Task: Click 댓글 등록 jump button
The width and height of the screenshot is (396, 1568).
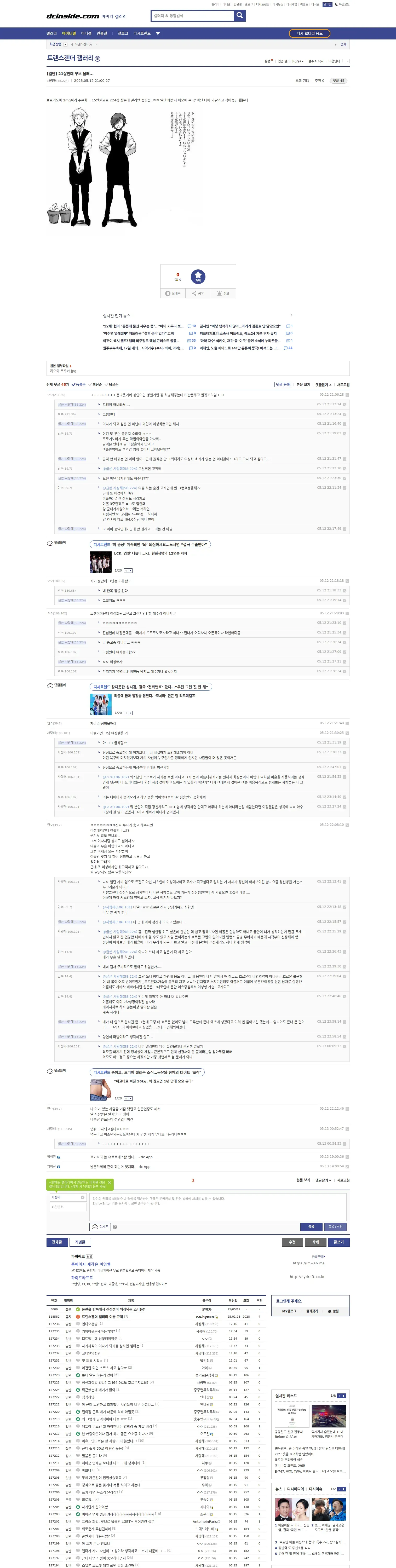Action: coord(283,385)
